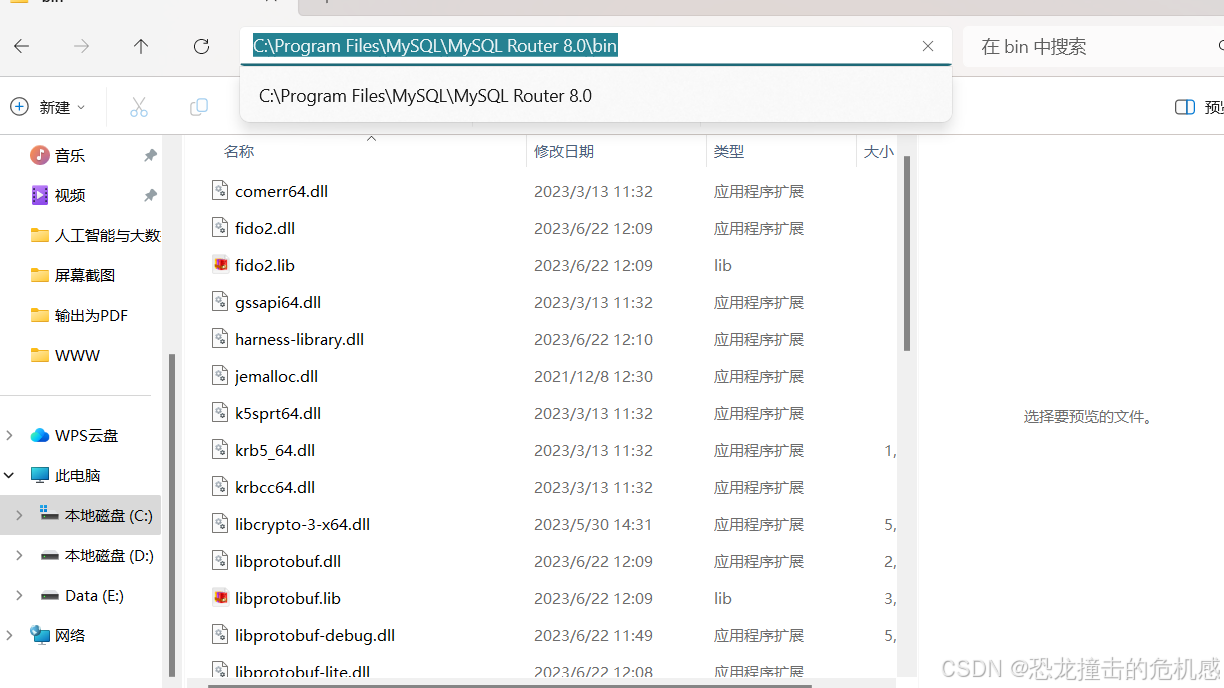Unpin 音乐 using its pin icon
The width and height of the screenshot is (1224, 688).
tap(150, 155)
